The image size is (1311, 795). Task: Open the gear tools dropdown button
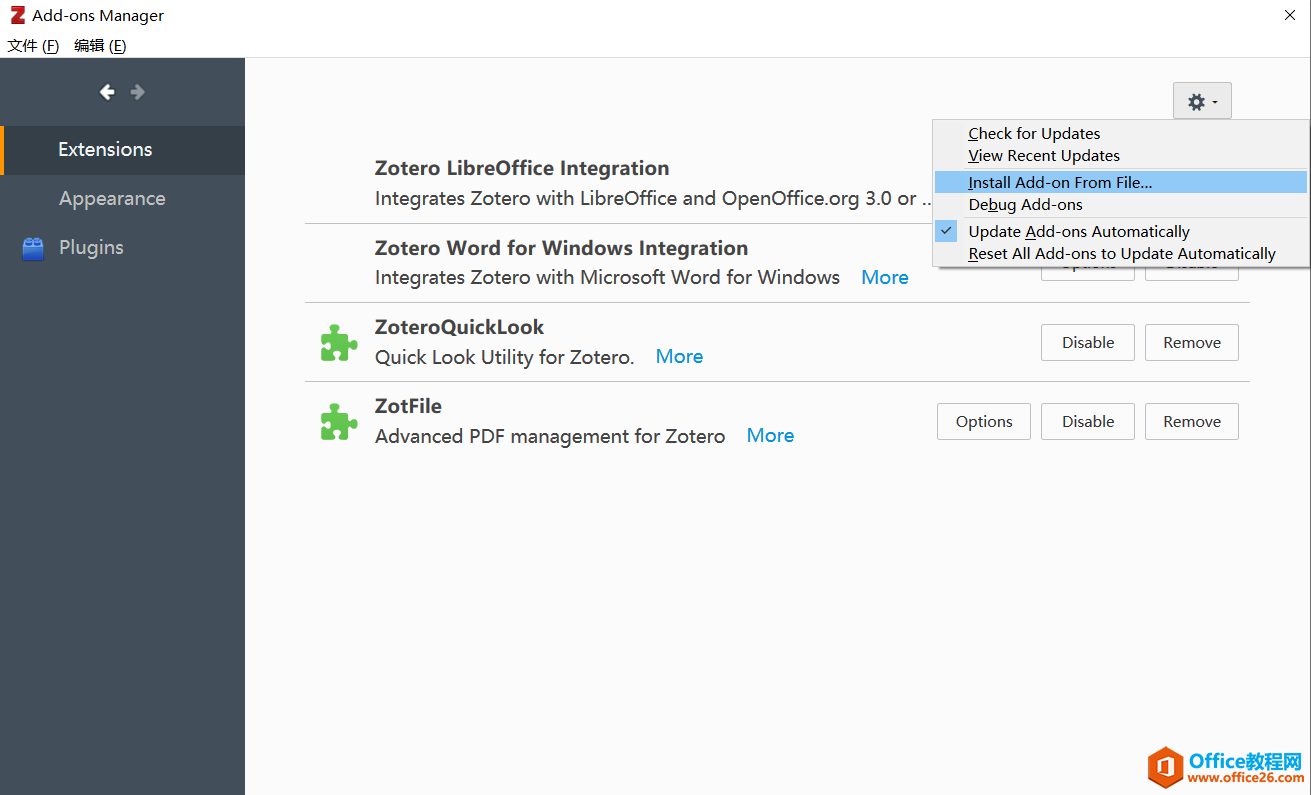pyautogui.click(x=1202, y=101)
